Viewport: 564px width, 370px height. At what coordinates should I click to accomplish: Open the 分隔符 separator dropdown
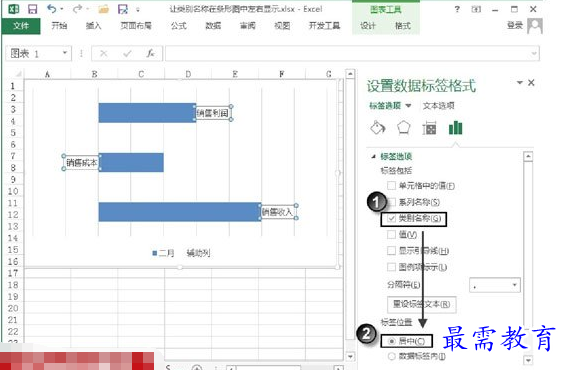click(x=495, y=285)
